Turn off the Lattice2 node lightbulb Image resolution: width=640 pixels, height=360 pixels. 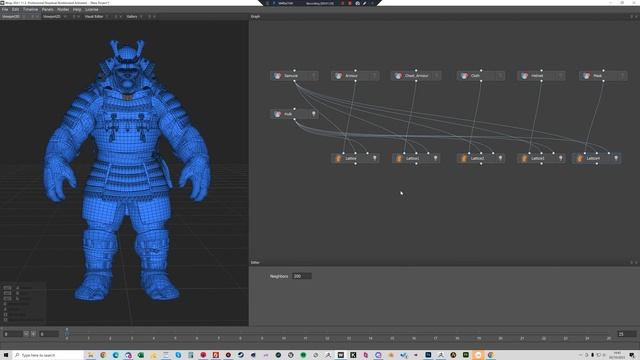pyautogui.click(x=500, y=158)
